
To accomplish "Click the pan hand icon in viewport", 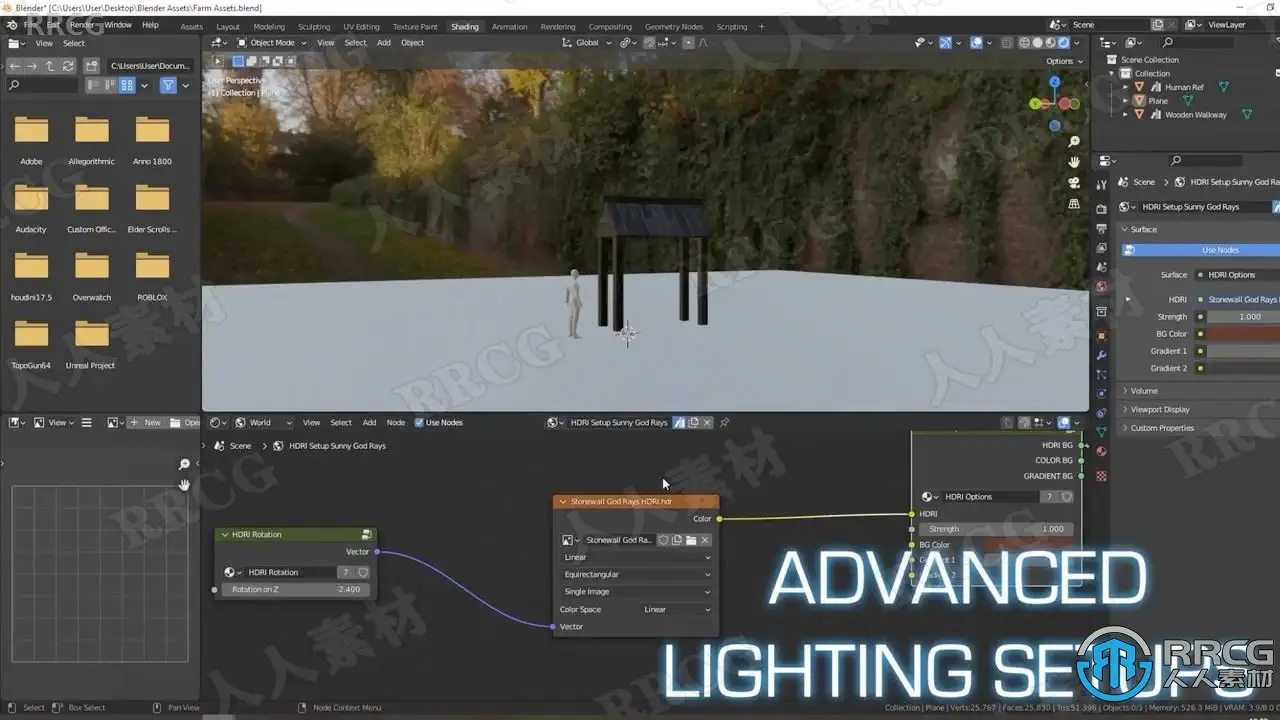I will 1074,162.
